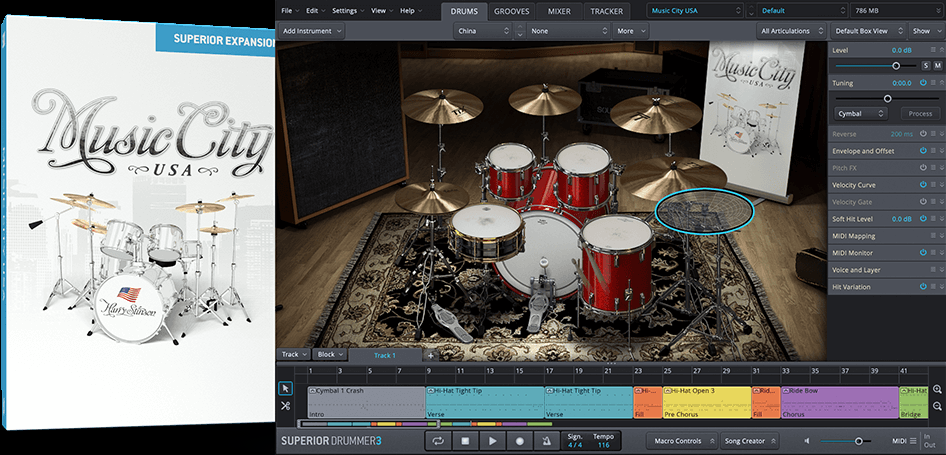Open the Tuning property menu icon
Screen dimensions: 946x455
pyautogui.click(x=933, y=83)
